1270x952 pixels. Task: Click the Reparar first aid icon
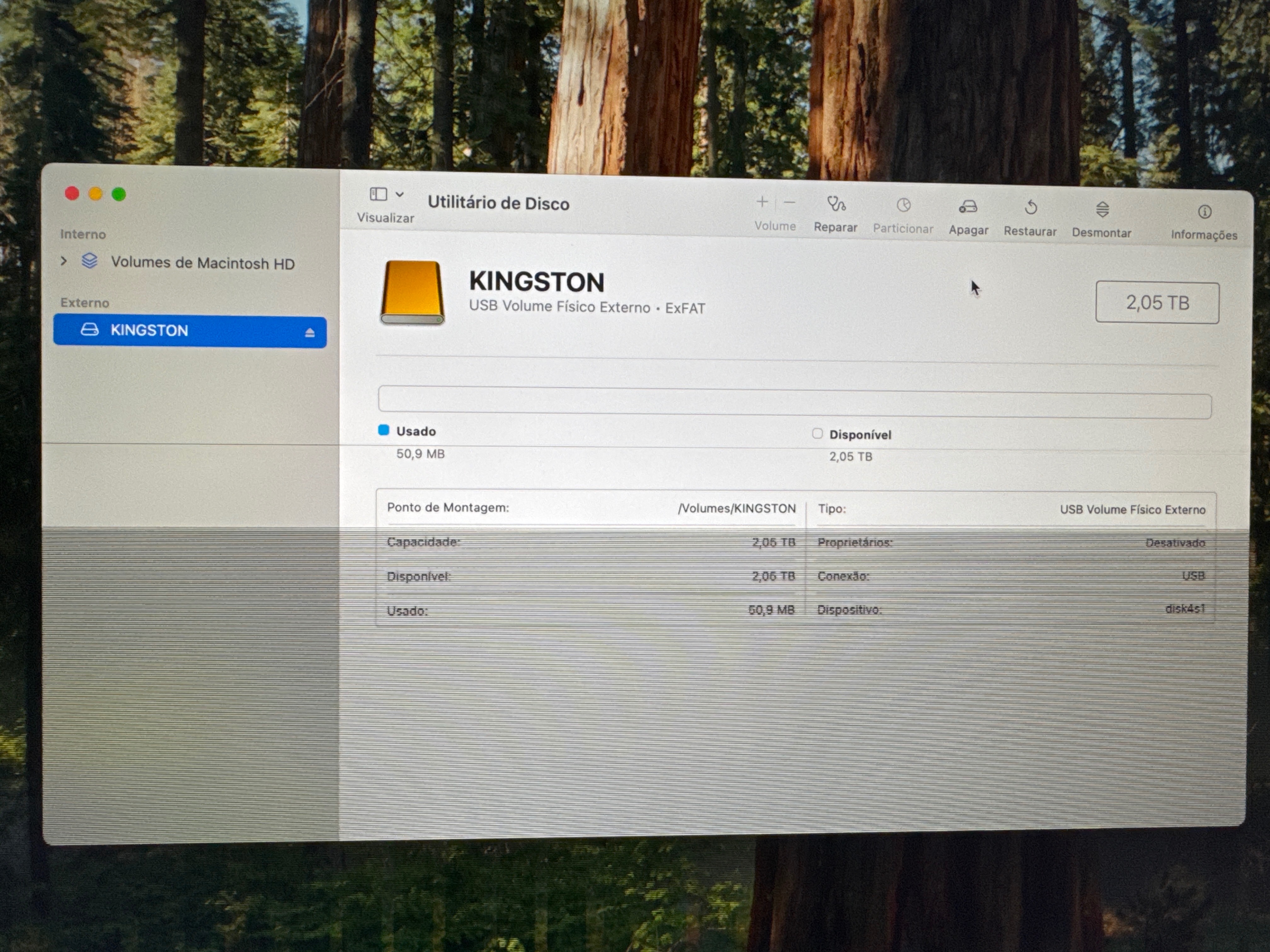[x=836, y=204]
